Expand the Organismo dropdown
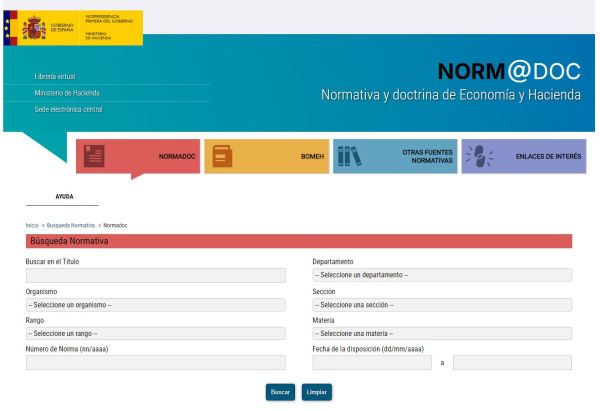 [156, 305]
